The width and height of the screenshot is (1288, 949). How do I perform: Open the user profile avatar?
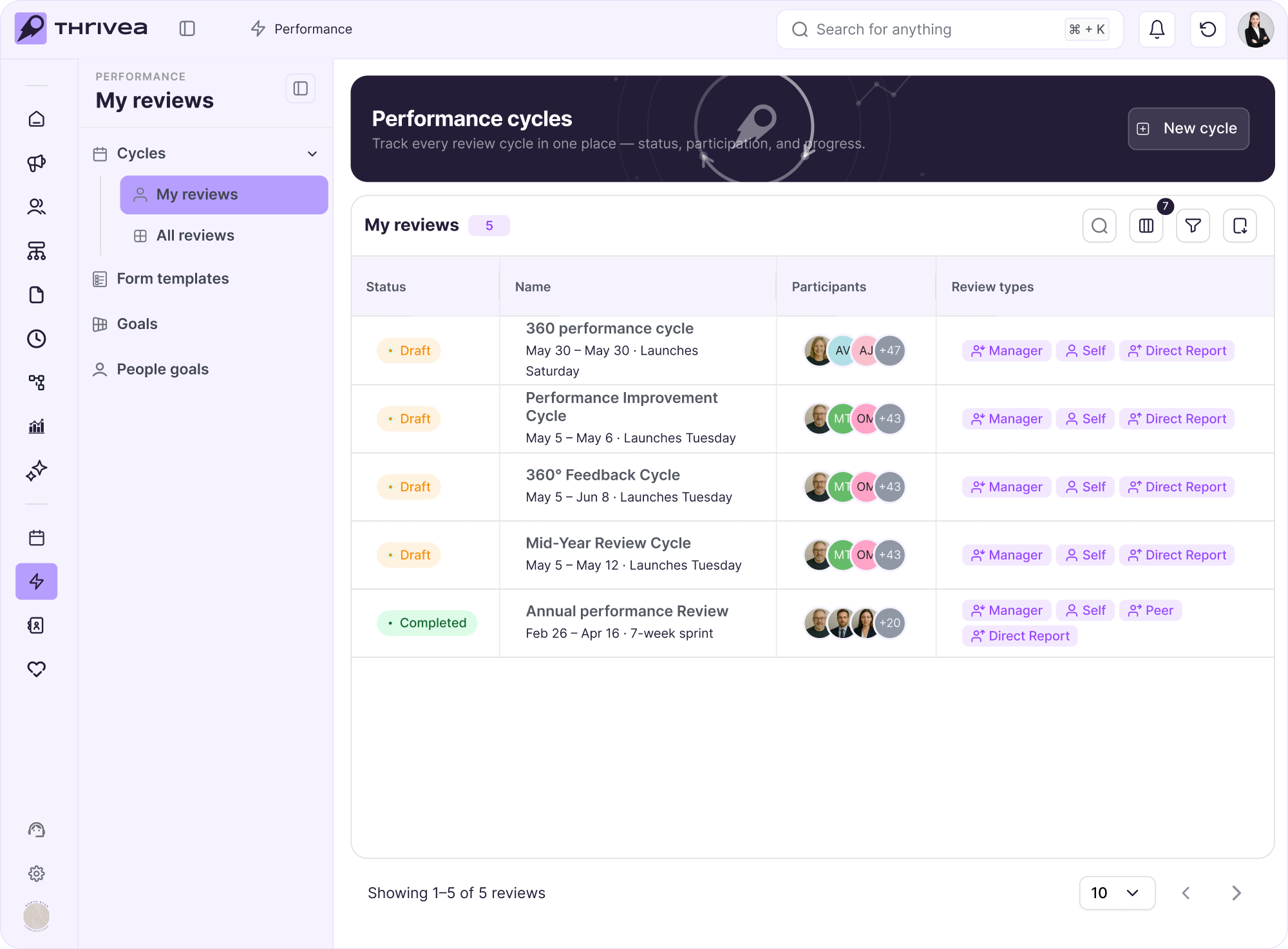[1256, 29]
